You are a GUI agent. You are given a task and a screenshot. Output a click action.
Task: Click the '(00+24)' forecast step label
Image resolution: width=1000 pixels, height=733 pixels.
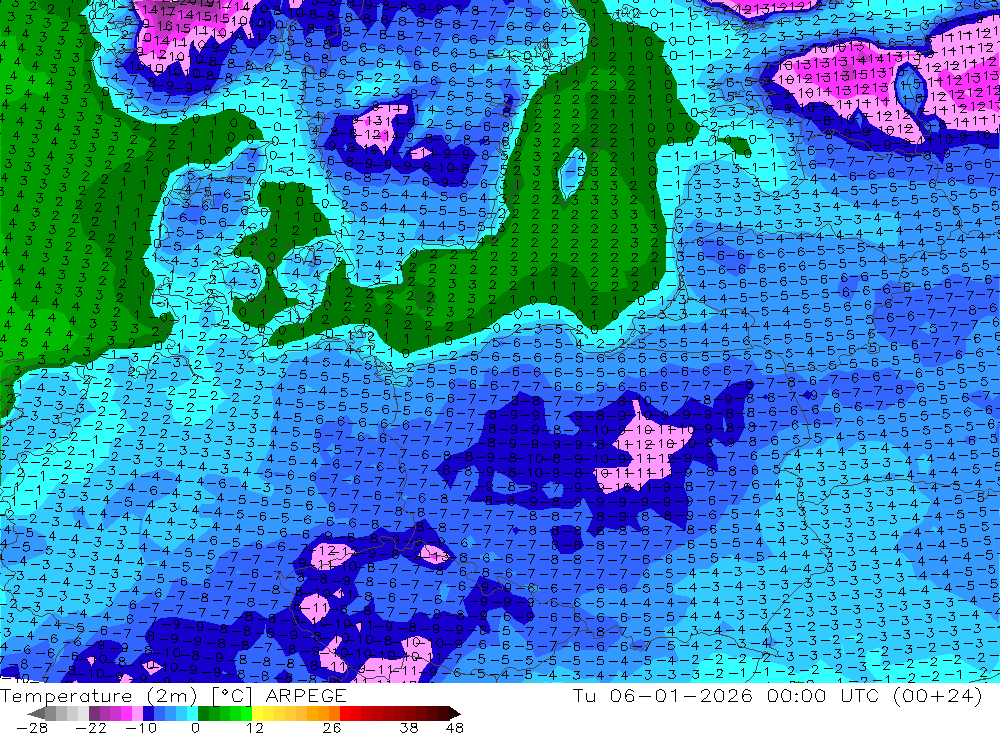(938, 695)
